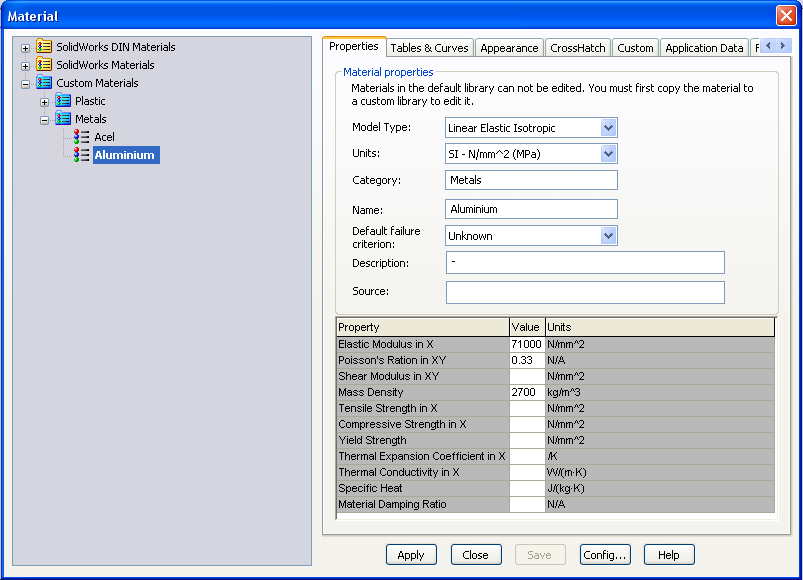This screenshot has width=803, height=580.
Task: Switch to the Tables & Curves tab
Action: [x=429, y=48]
